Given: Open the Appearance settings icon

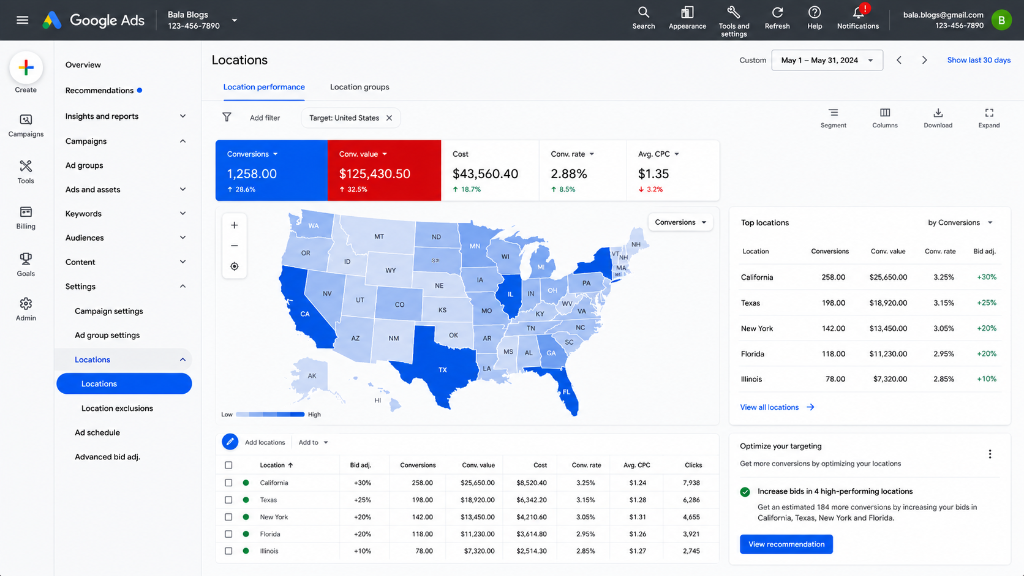Looking at the screenshot, I should click(687, 18).
